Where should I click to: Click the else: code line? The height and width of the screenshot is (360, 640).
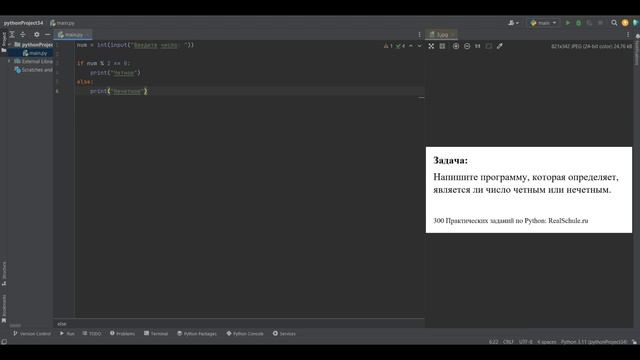85,82
